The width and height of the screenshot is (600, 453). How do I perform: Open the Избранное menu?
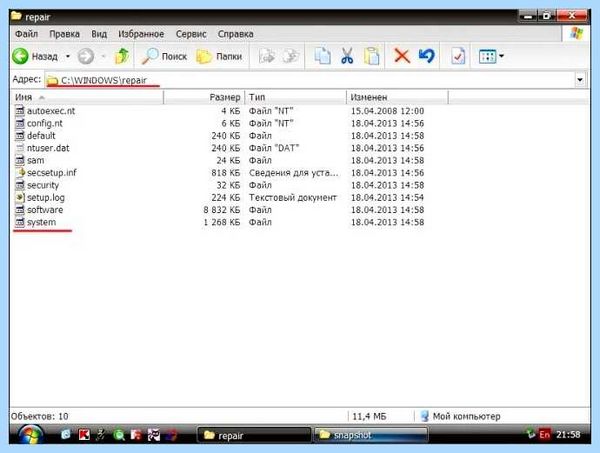click(141, 34)
